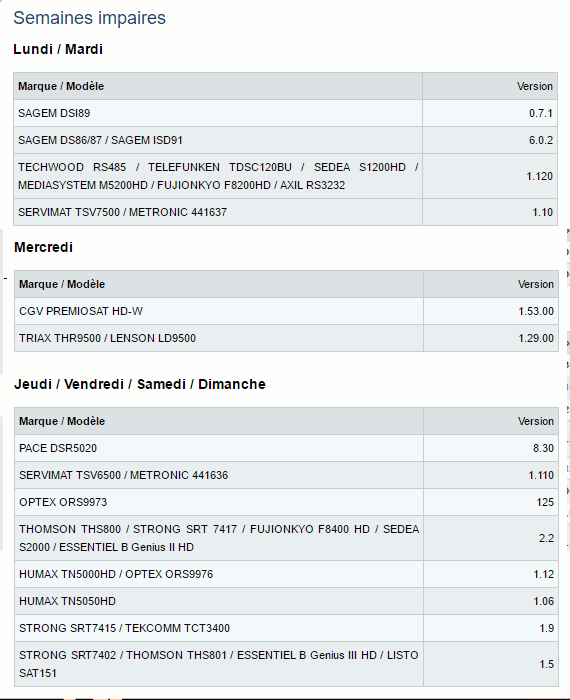This screenshot has width=570, height=700.
Task: Click the Semaines impaires heading
Action: coord(89,18)
